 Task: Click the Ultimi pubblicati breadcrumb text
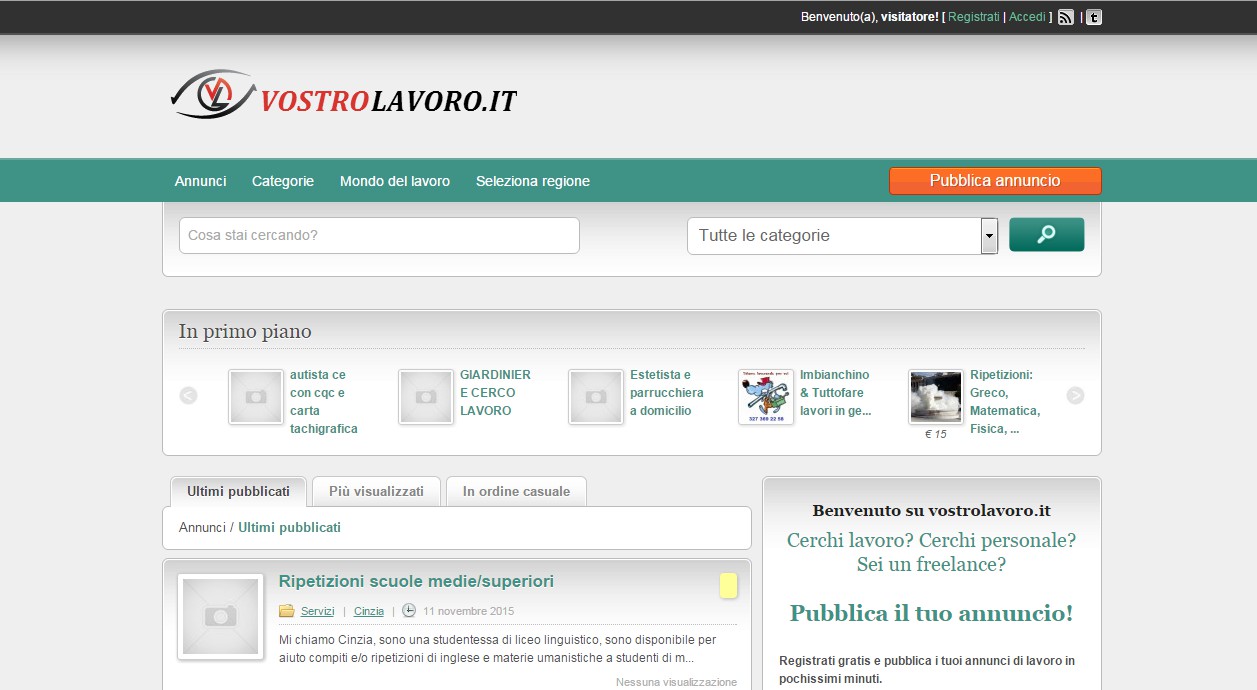(289, 527)
